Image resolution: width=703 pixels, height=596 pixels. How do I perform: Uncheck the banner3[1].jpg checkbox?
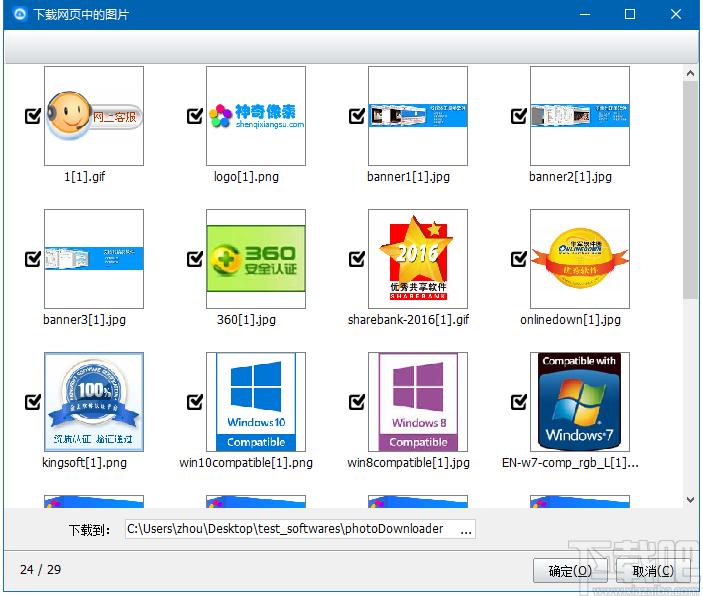[x=33, y=259]
